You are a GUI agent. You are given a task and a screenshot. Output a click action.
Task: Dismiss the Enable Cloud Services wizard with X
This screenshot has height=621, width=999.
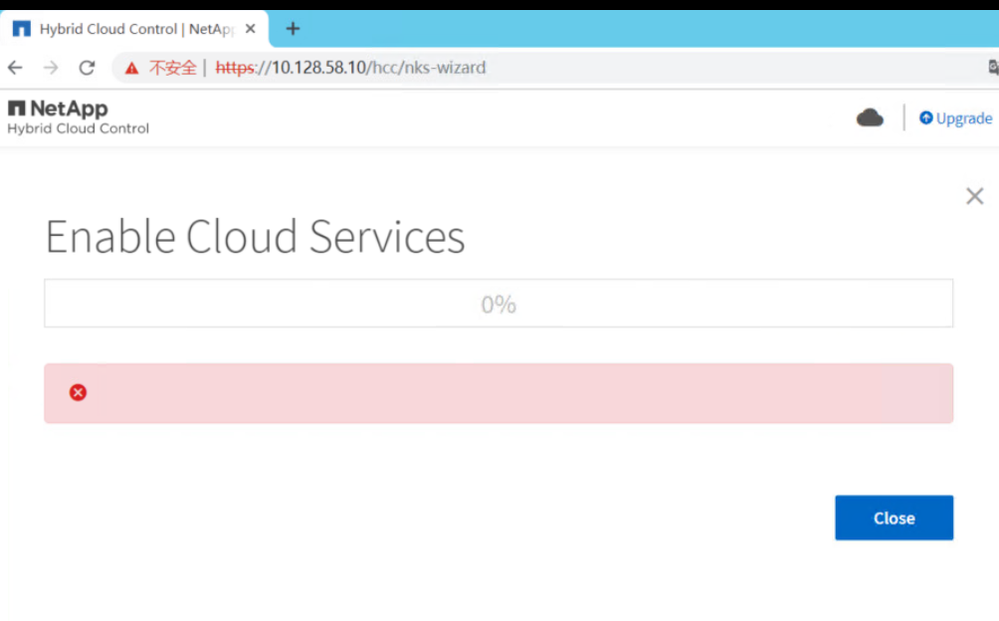pos(974,196)
